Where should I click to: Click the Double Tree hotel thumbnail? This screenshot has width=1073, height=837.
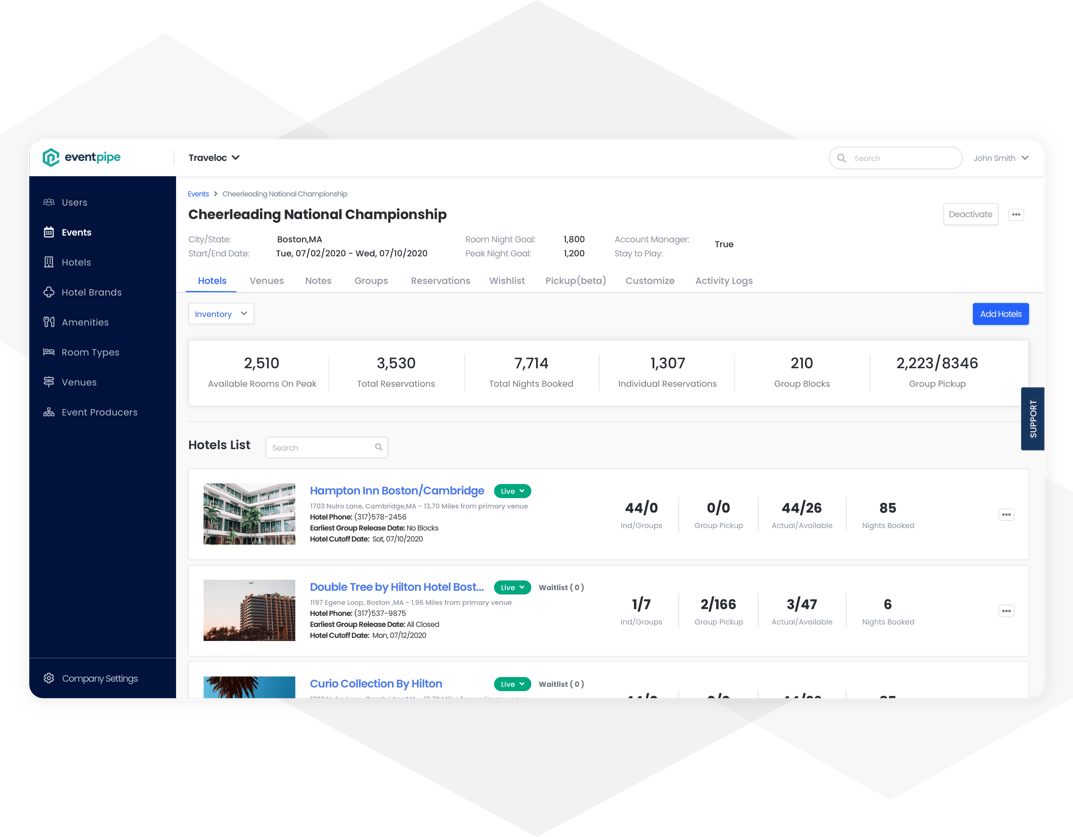coord(249,610)
